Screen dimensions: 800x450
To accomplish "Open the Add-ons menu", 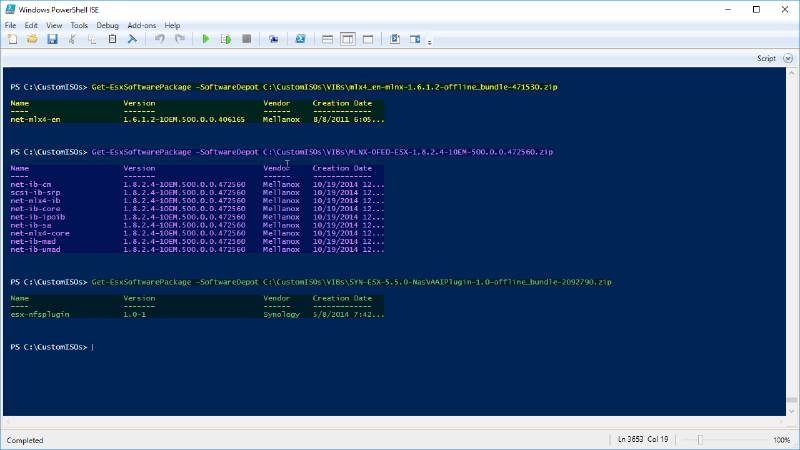I will coord(142,26).
